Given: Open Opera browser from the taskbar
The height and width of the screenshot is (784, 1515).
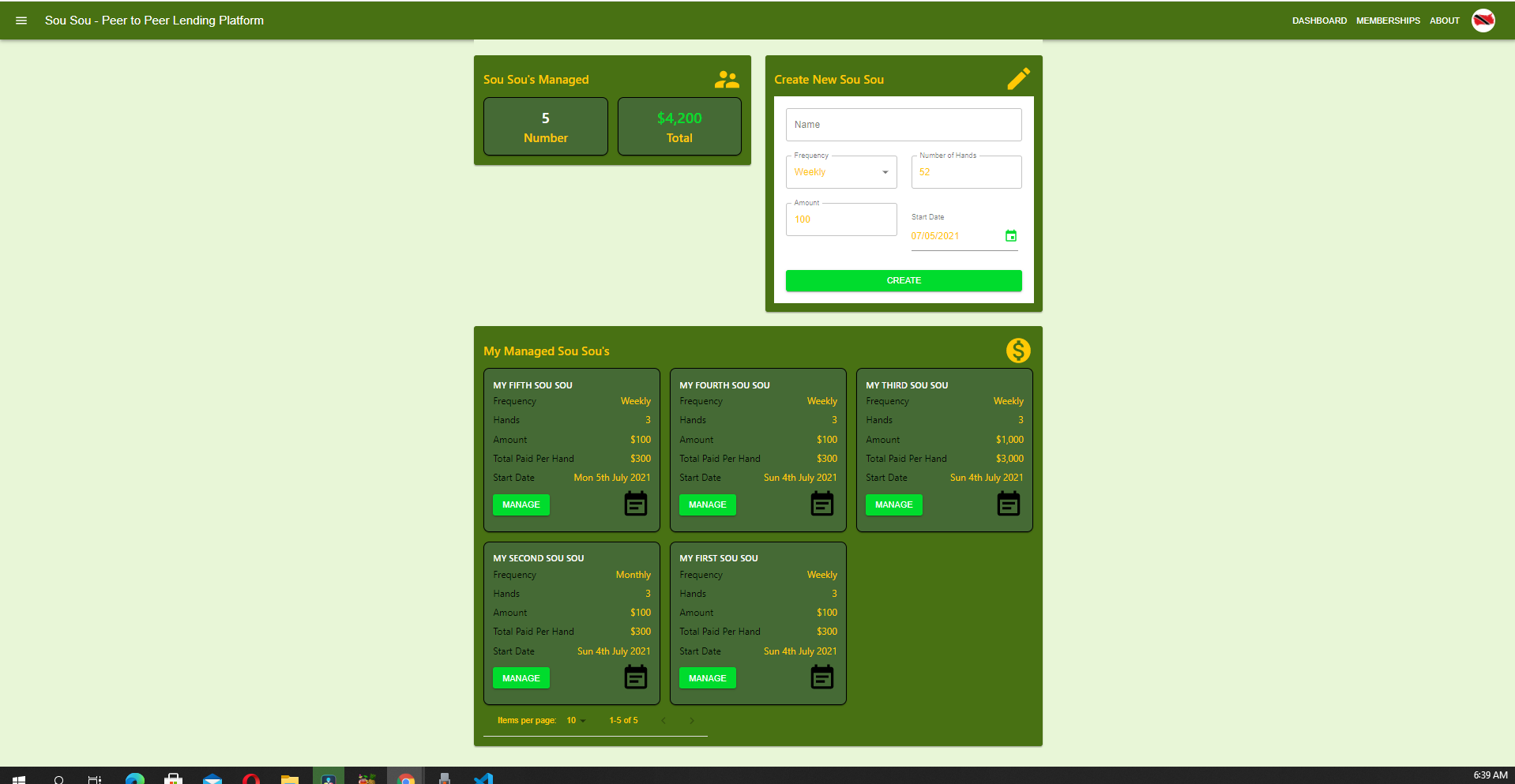Looking at the screenshot, I should pos(251,778).
